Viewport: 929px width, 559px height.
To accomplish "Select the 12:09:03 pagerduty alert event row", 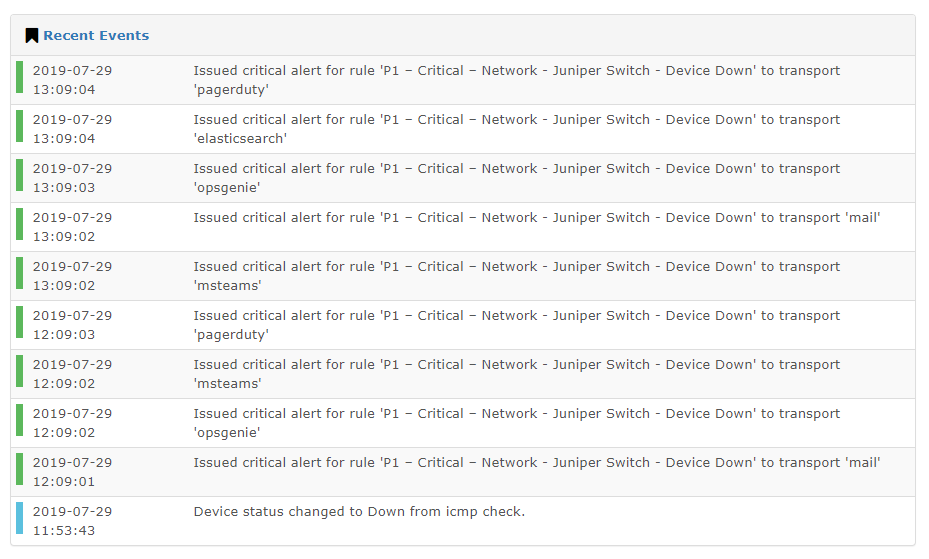I will [463, 325].
